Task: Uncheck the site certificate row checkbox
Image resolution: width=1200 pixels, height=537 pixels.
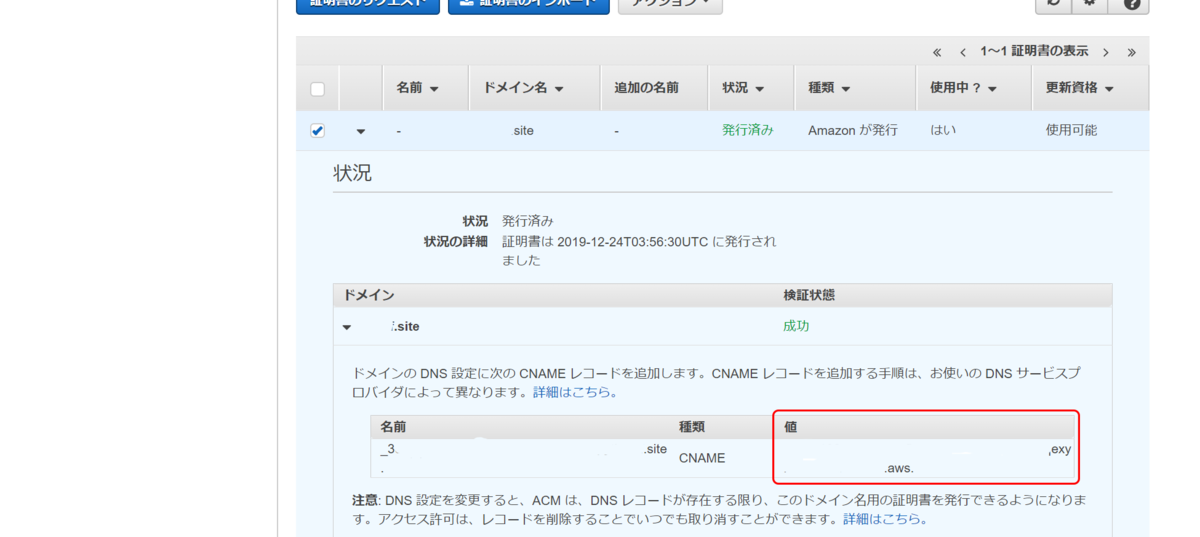Action: [x=317, y=131]
